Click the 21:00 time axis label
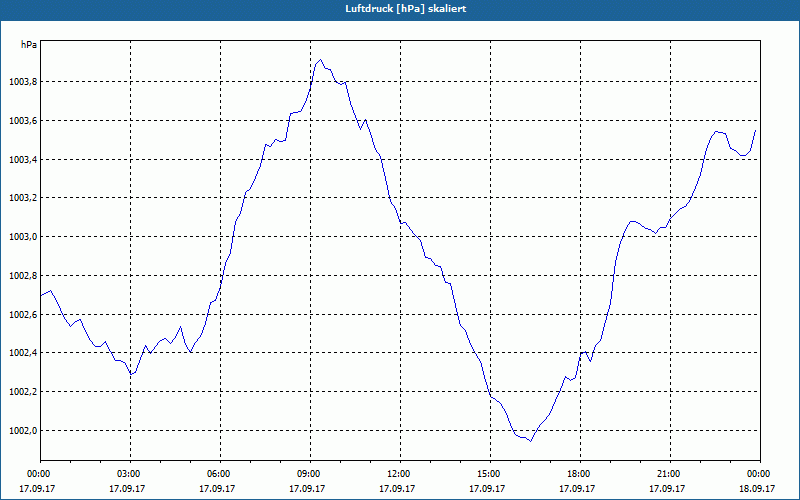The height and width of the screenshot is (500, 800). pos(670,474)
